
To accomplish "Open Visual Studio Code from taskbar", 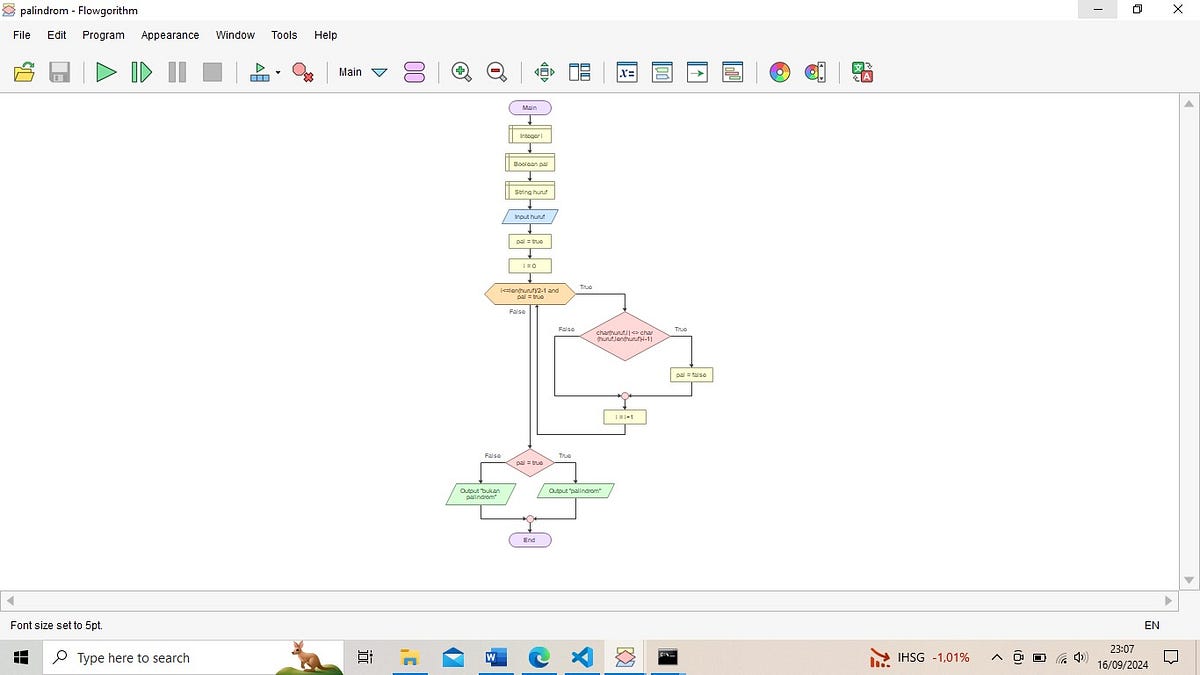I will coord(582,657).
